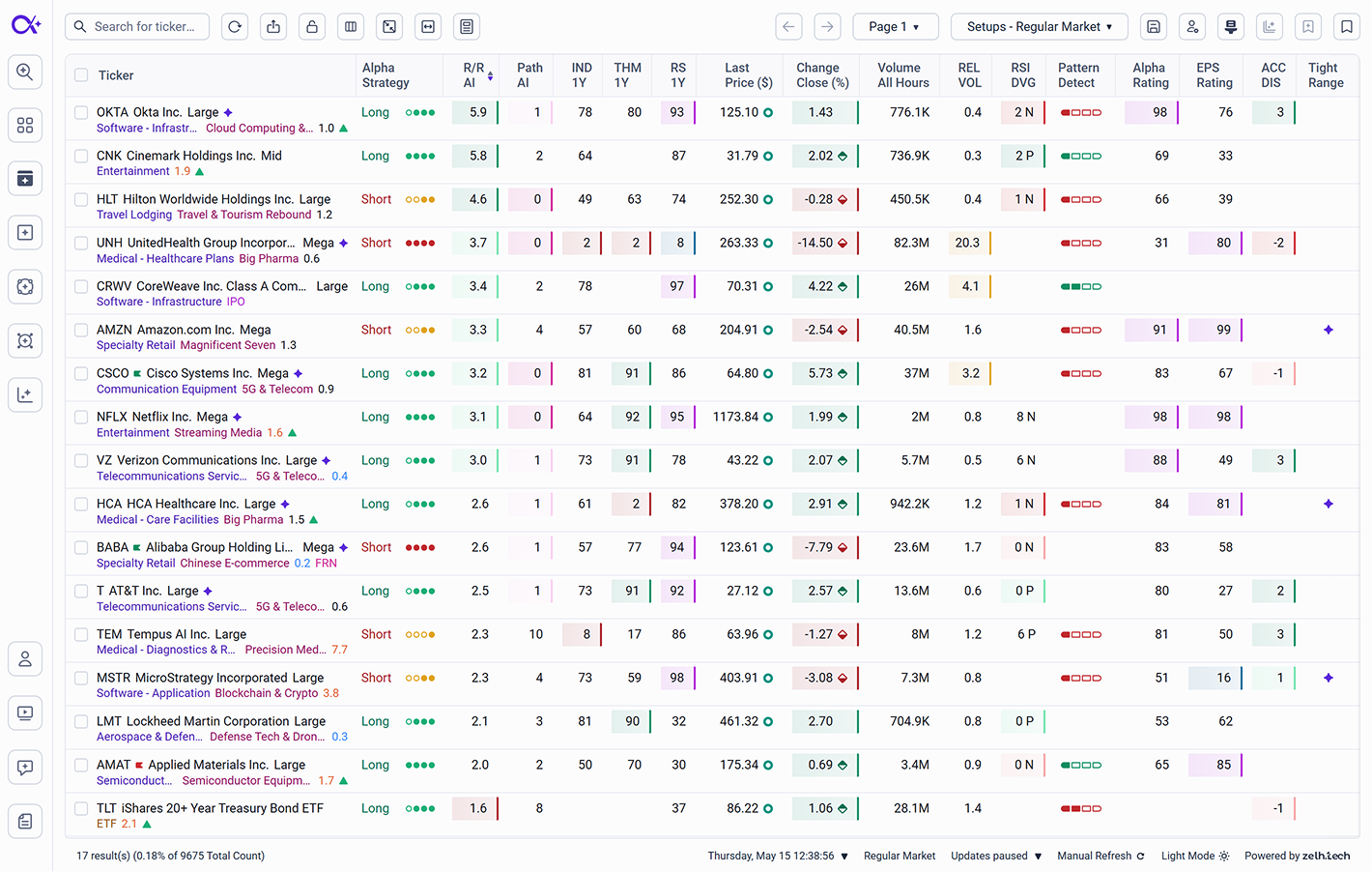Click the alpha logo at top left
Image resolution: width=1372 pixels, height=872 pixels.
tap(26, 25)
